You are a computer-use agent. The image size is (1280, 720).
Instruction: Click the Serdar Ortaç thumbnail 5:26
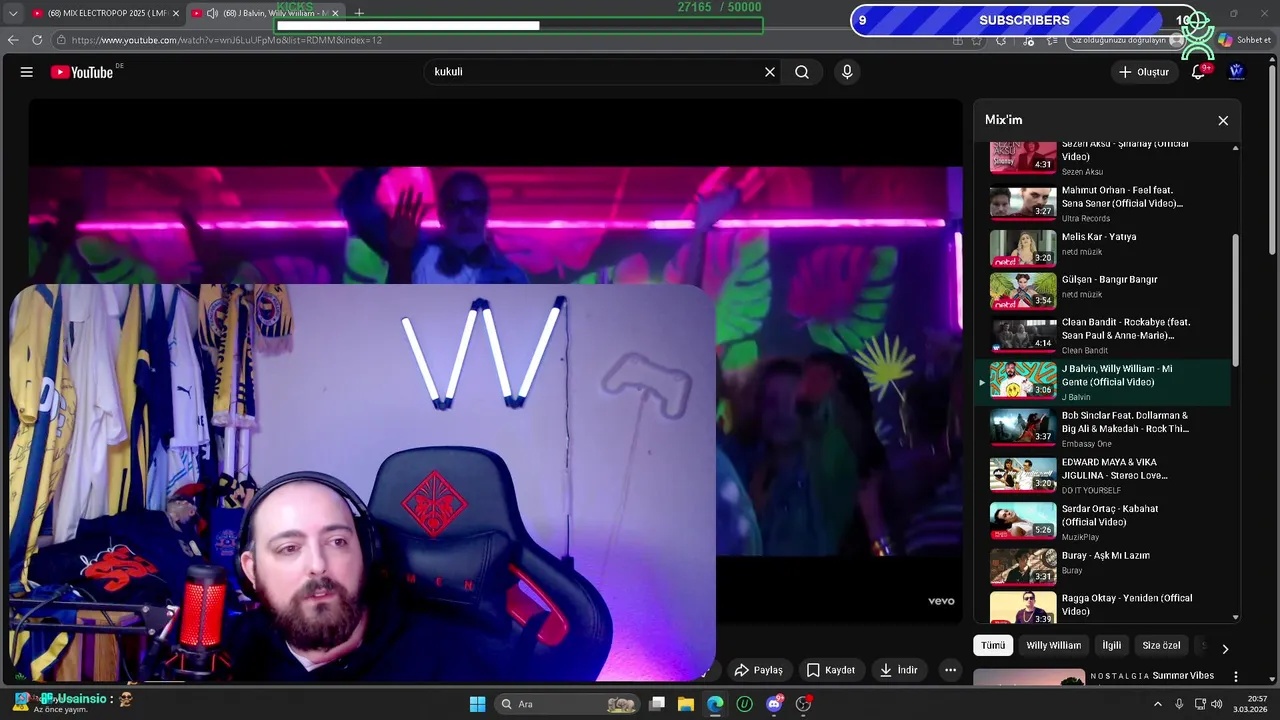click(1023, 521)
